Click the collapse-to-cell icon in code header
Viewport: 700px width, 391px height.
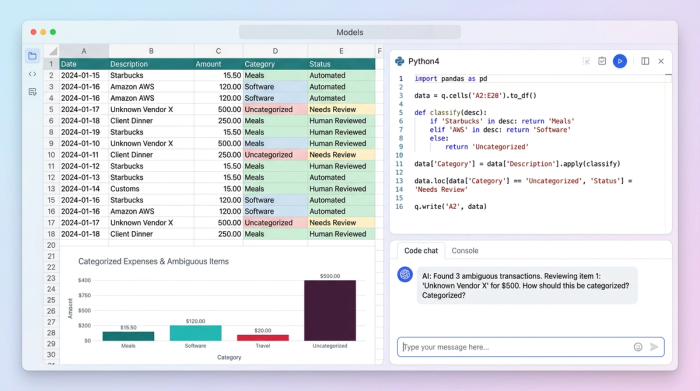(x=586, y=61)
